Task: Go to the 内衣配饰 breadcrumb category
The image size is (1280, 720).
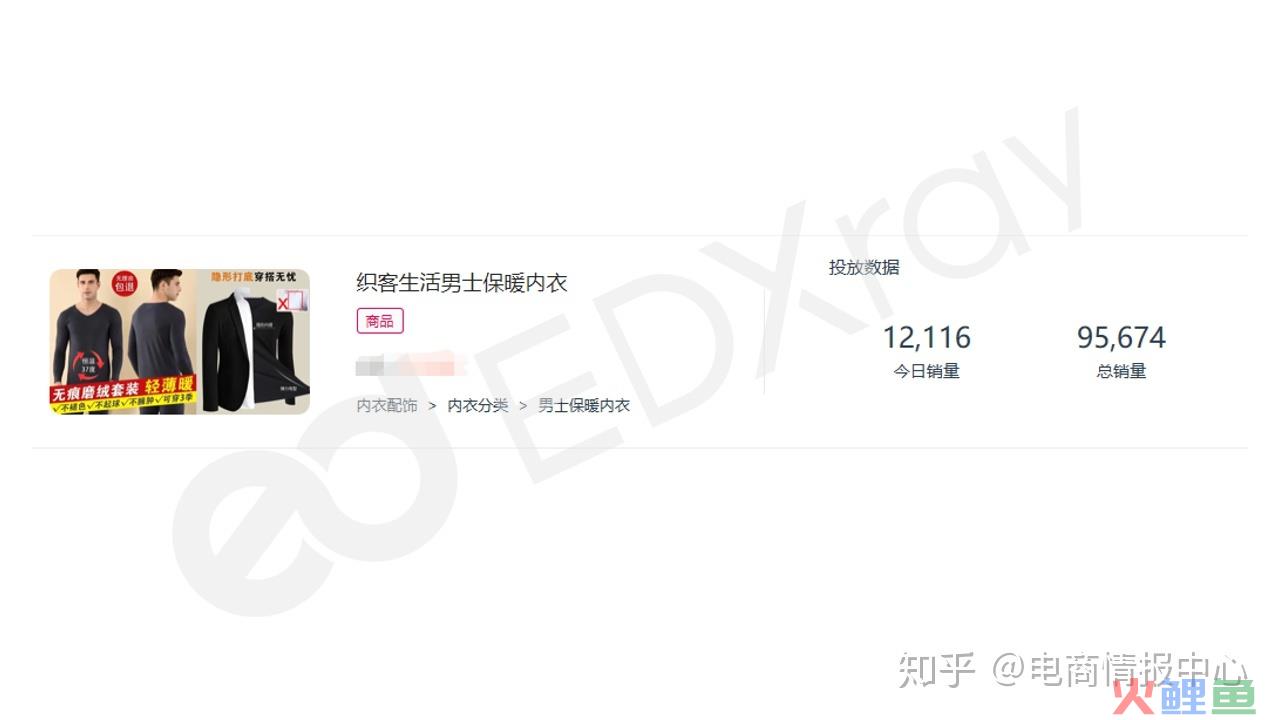Action: pyautogui.click(x=387, y=405)
